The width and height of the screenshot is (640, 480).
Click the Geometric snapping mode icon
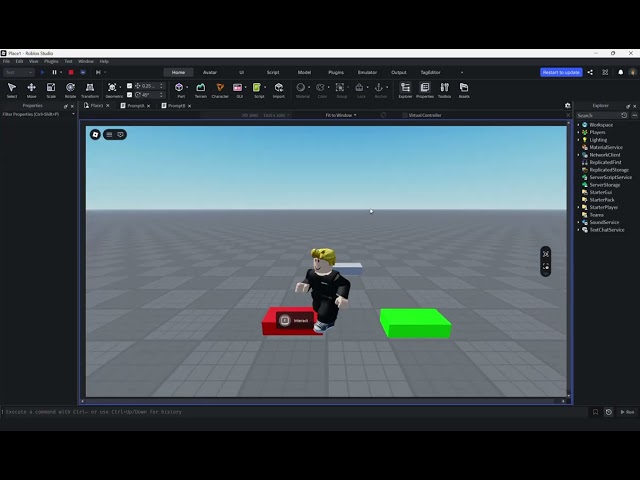(x=112, y=87)
